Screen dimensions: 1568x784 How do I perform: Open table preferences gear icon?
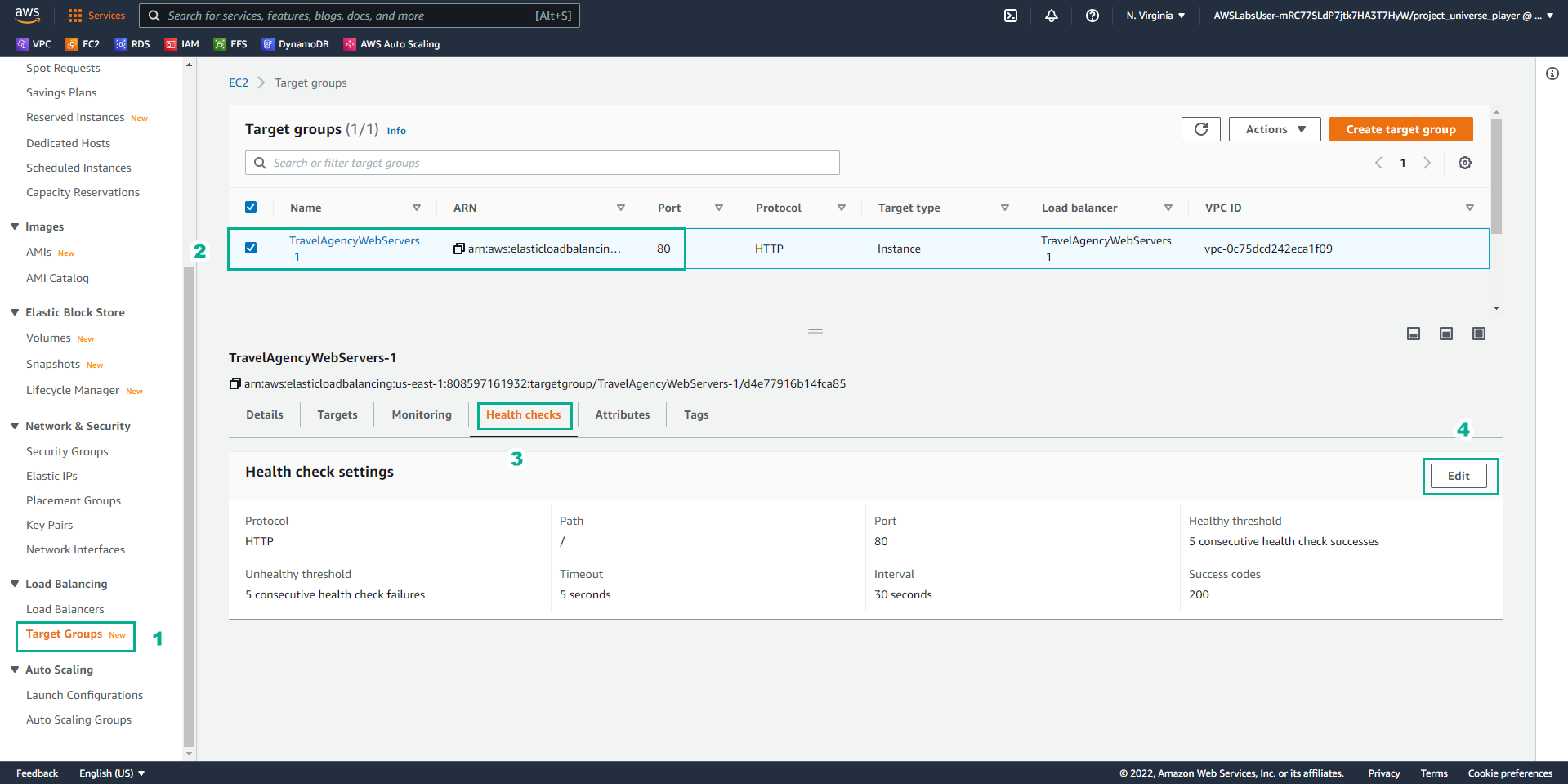pyautogui.click(x=1465, y=163)
